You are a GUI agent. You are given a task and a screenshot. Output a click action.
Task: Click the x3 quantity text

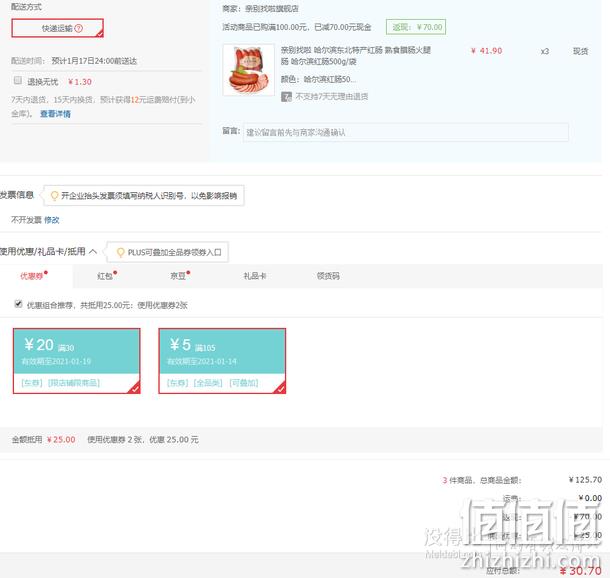click(545, 51)
